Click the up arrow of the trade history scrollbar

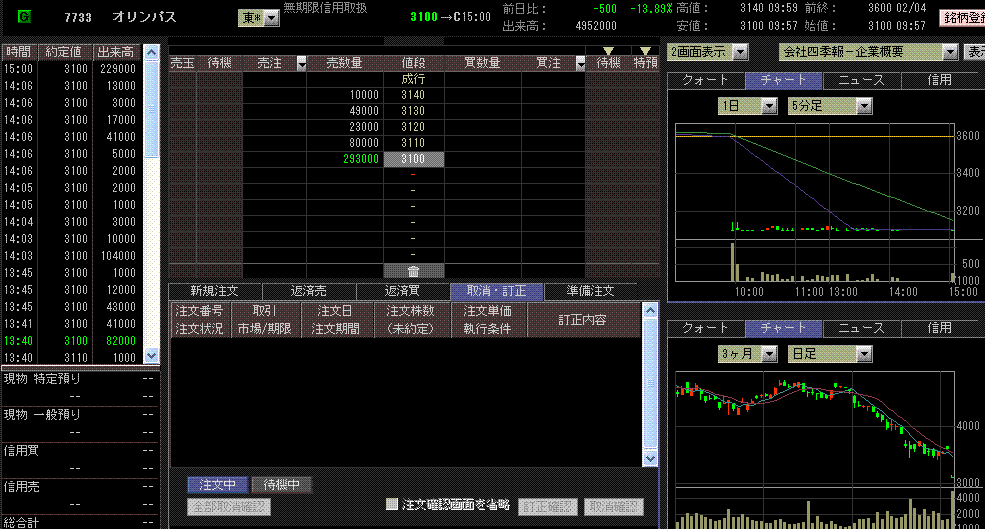pyautogui.click(x=151, y=52)
